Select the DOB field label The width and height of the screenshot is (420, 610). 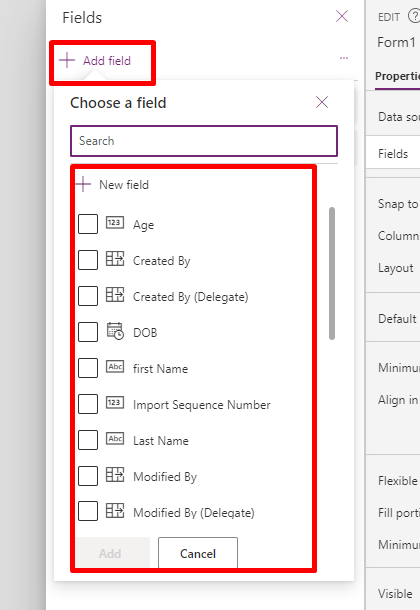145,333
